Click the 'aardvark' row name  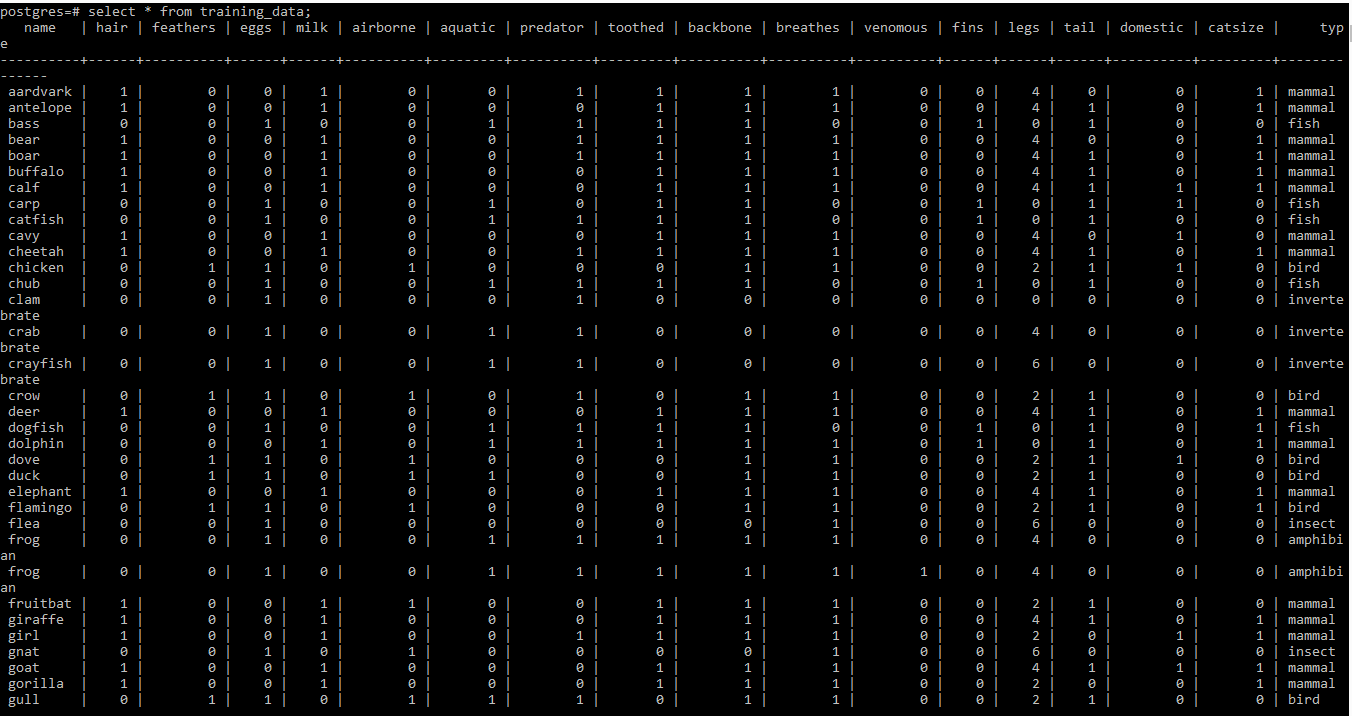[x=40, y=92]
